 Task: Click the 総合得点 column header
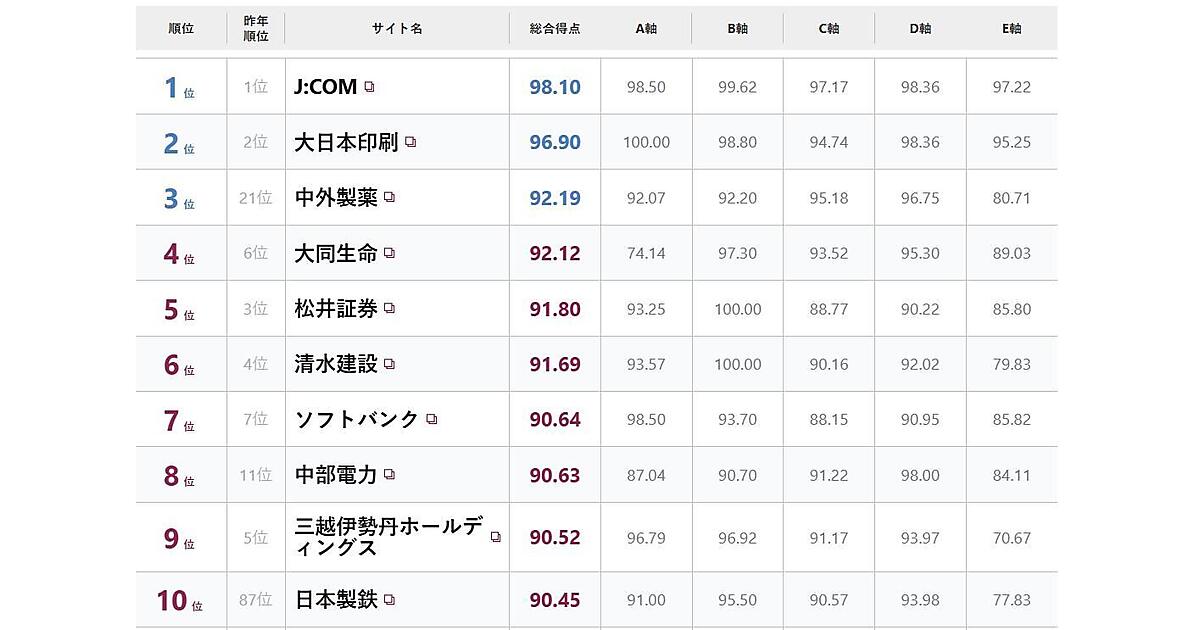555,29
